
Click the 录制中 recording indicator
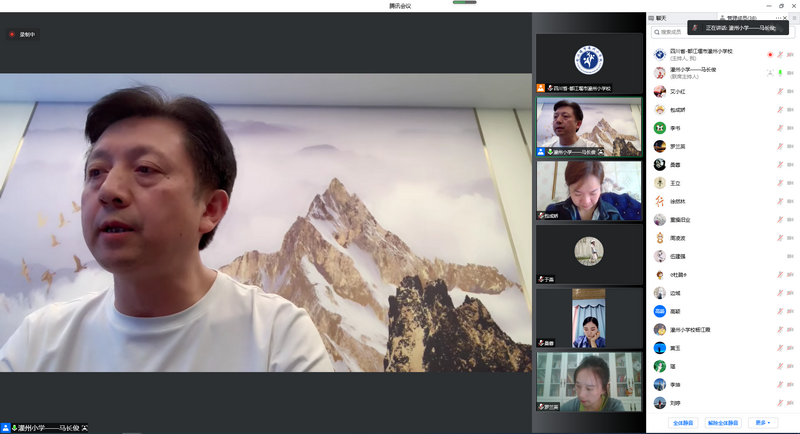[x=23, y=34]
